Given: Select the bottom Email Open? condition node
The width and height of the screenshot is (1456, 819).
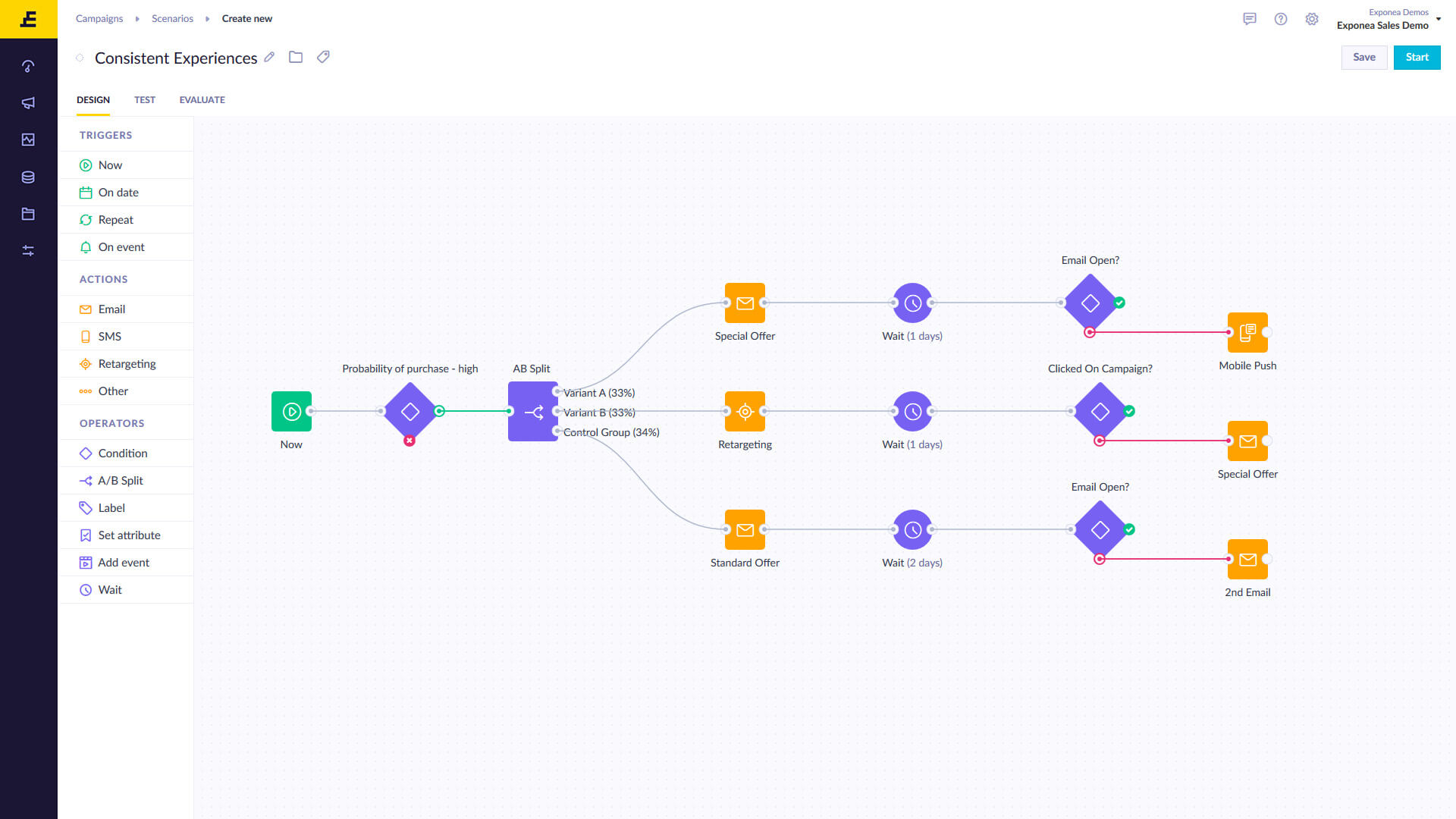Looking at the screenshot, I should 1100,529.
